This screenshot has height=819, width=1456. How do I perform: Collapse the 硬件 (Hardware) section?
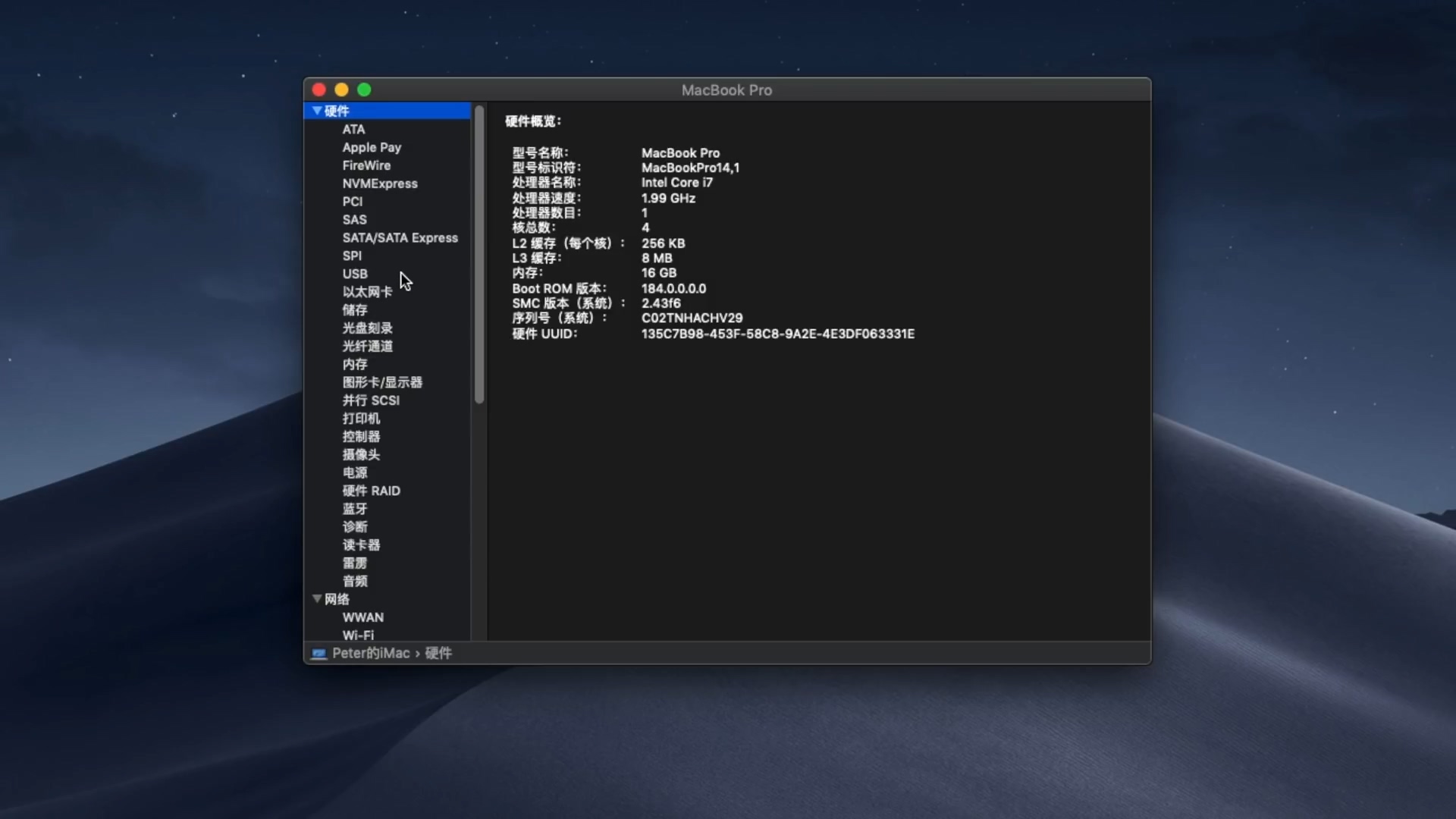point(317,111)
